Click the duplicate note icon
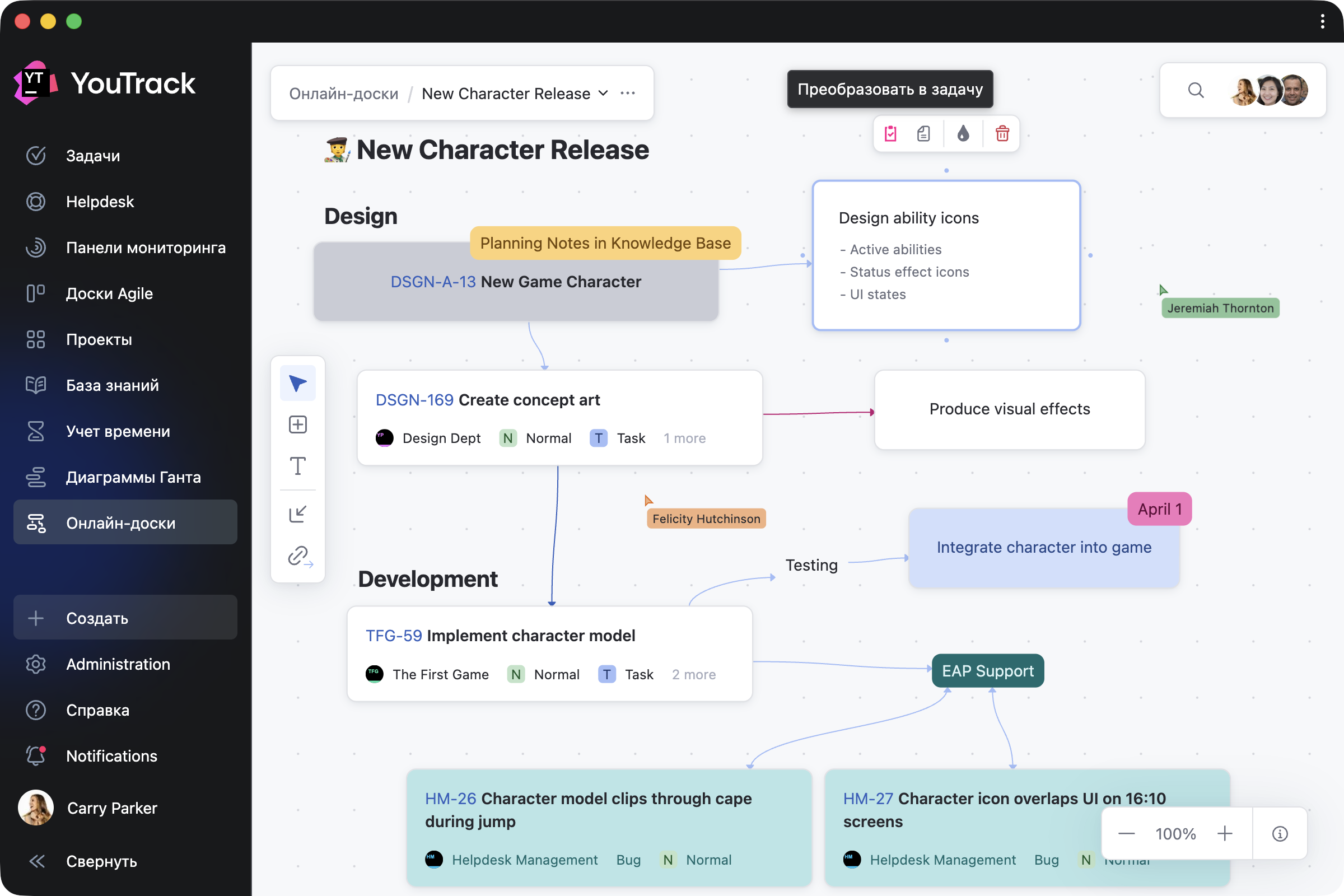The image size is (1344, 896). (923, 134)
